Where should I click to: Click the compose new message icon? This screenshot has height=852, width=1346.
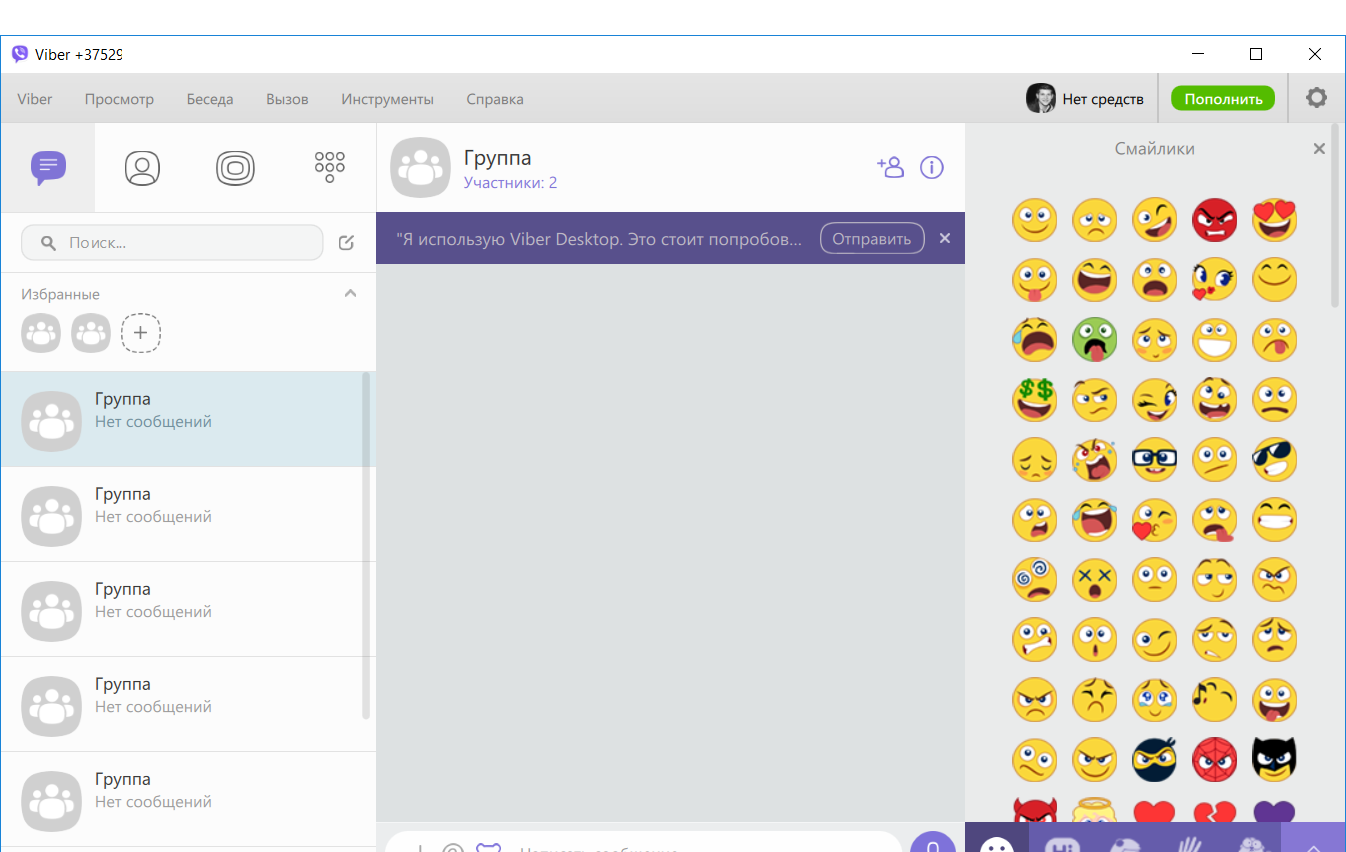click(x=346, y=242)
